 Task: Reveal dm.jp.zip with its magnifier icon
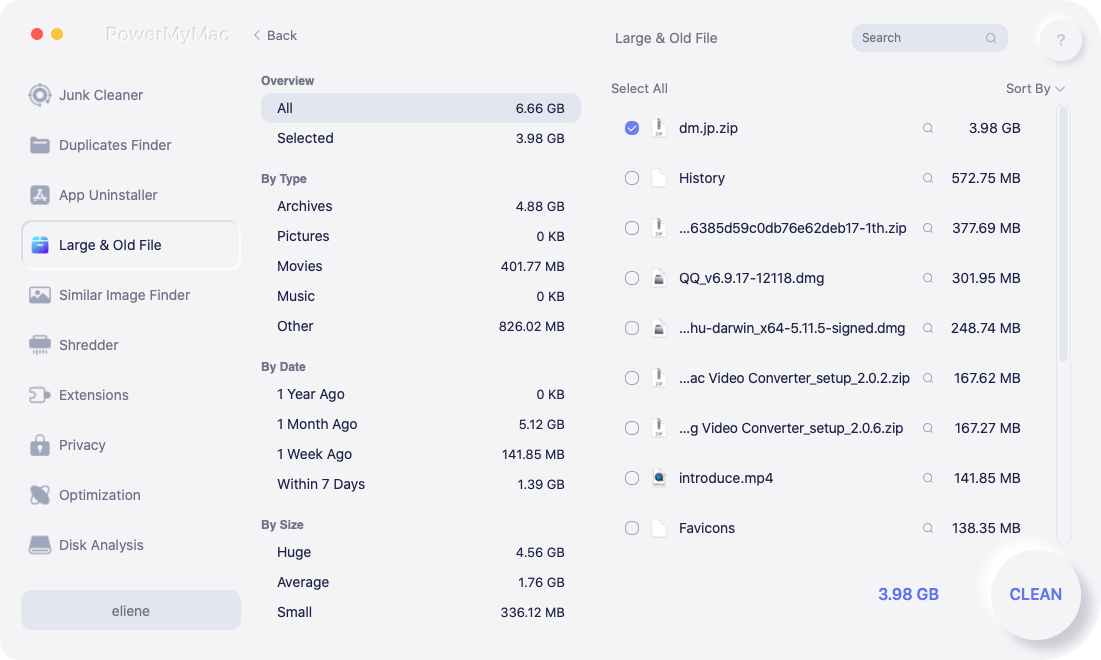(928, 128)
